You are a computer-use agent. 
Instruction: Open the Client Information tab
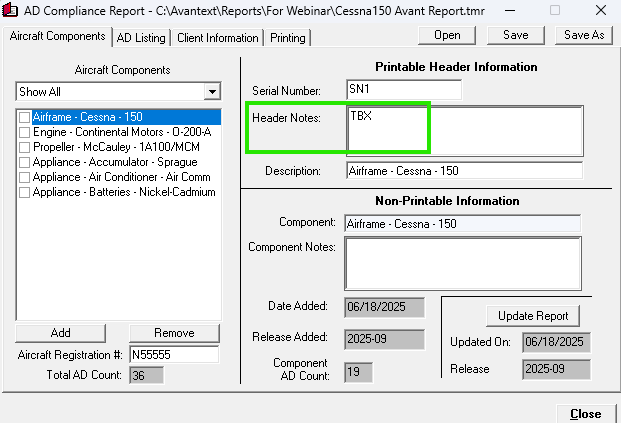pyautogui.click(x=218, y=38)
